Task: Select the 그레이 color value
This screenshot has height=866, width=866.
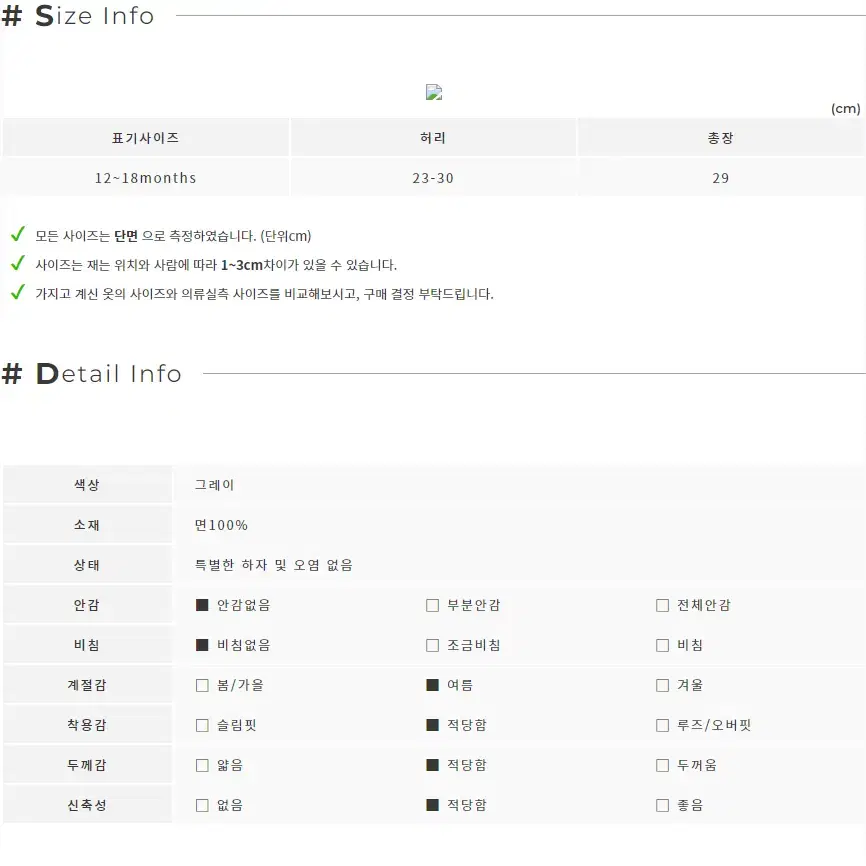Action: [x=214, y=485]
